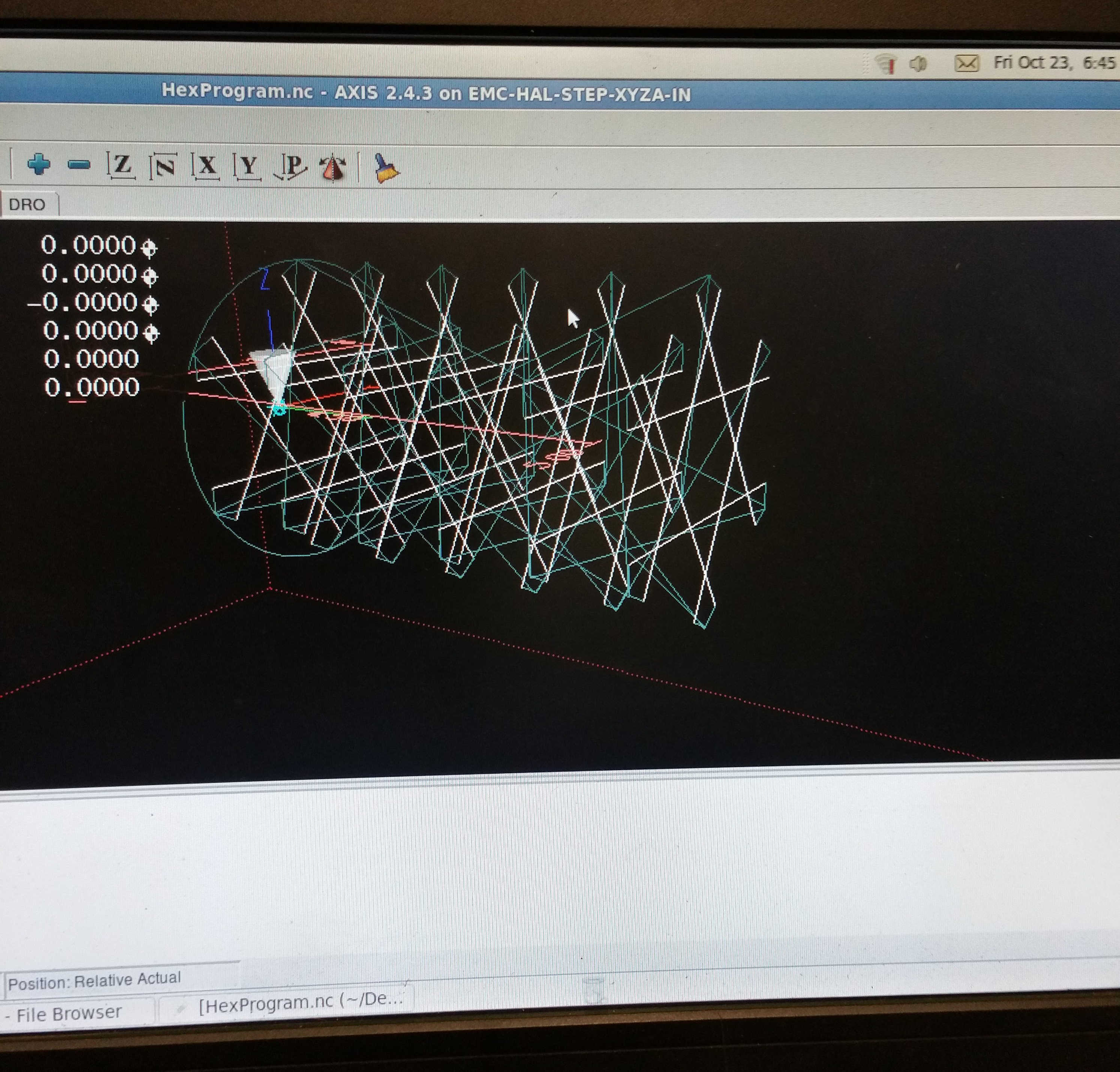Switch to top-down Z view
1120x1072 pixels.
point(121,166)
